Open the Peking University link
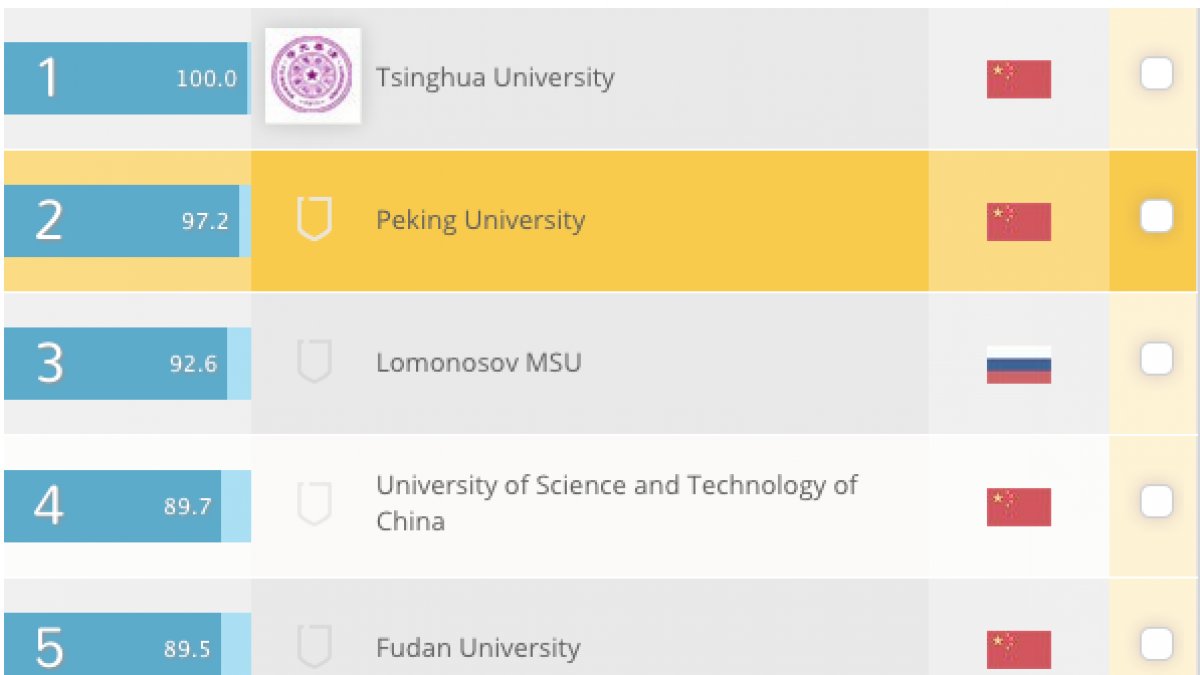 (480, 220)
